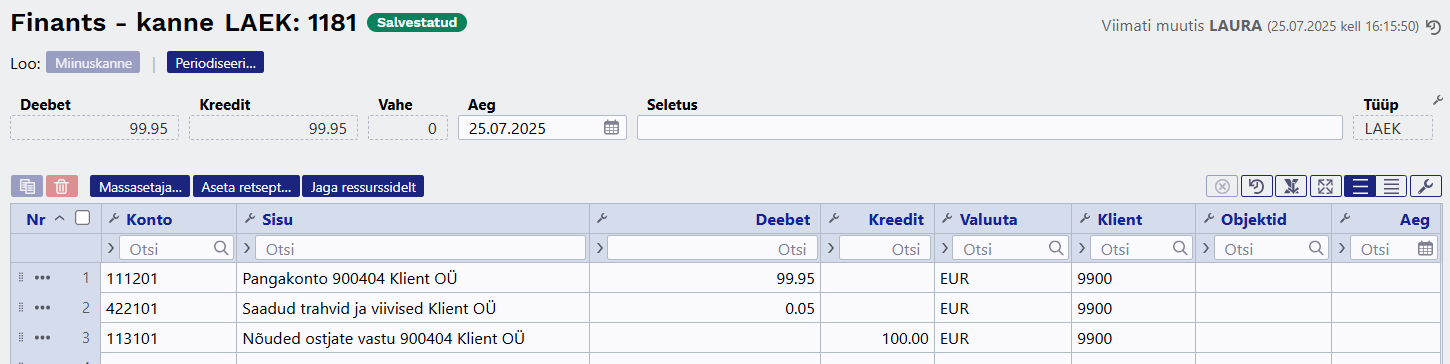The height and width of the screenshot is (364, 1450).
Task: Click the table undo/restore icon
Action: click(1256, 186)
